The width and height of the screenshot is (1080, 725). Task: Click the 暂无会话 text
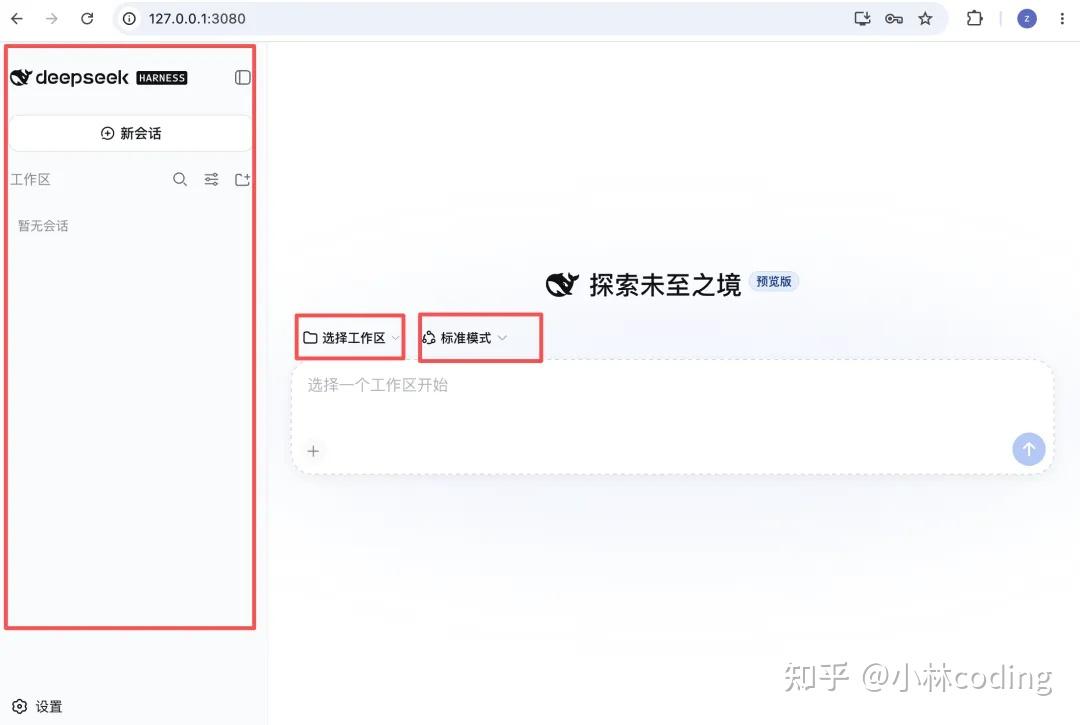(x=43, y=226)
